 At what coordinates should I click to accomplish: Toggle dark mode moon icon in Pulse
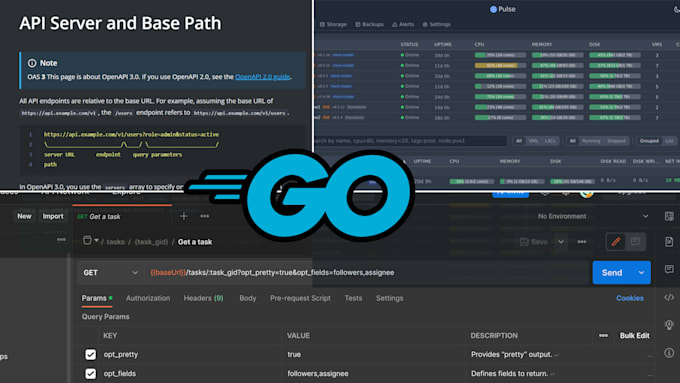click(677, 9)
